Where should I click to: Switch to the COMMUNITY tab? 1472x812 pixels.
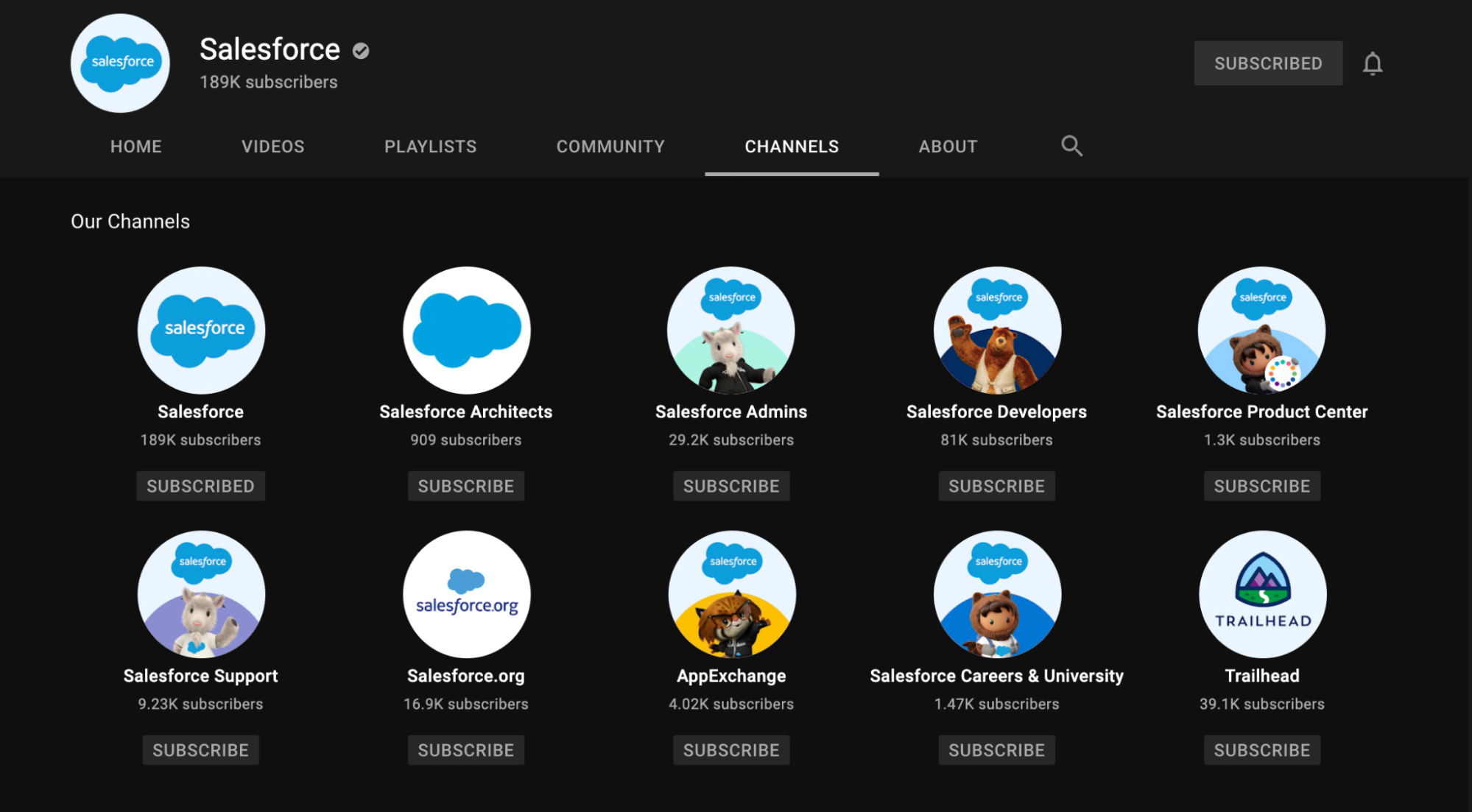point(610,146)
